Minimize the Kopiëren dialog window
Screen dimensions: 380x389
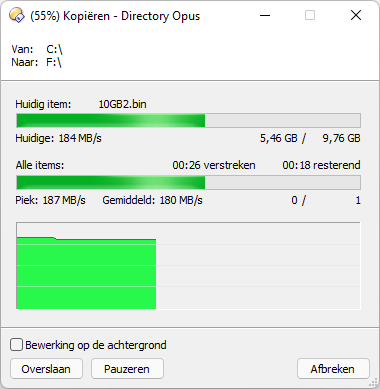point(265,15)
